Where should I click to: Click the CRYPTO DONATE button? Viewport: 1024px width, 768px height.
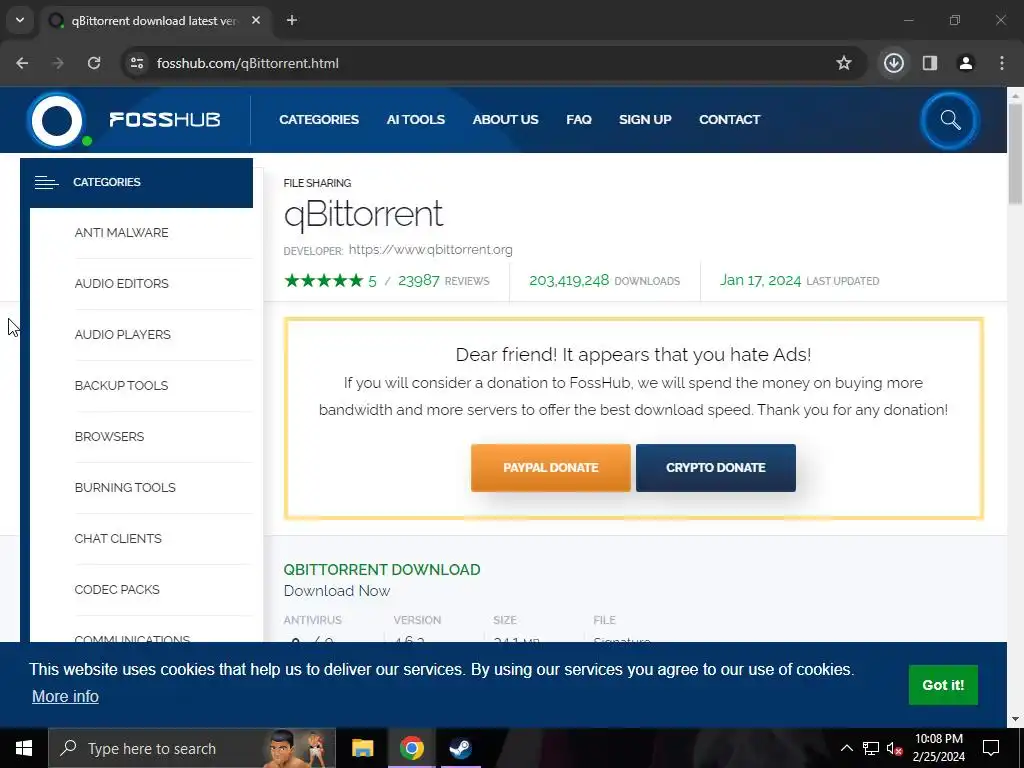pyautogui.click(x=716, y=468)
